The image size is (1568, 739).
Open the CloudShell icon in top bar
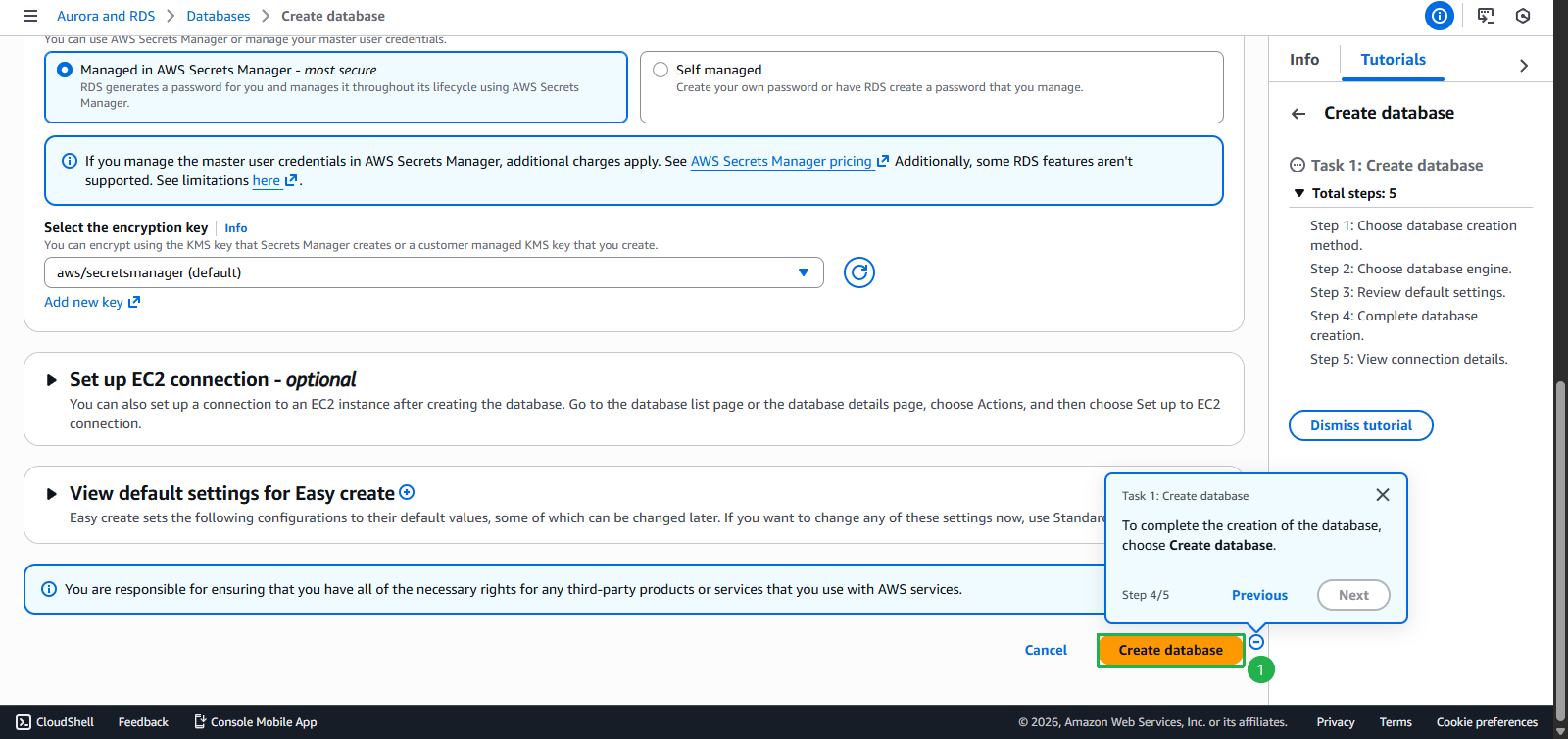(1486, 16)
